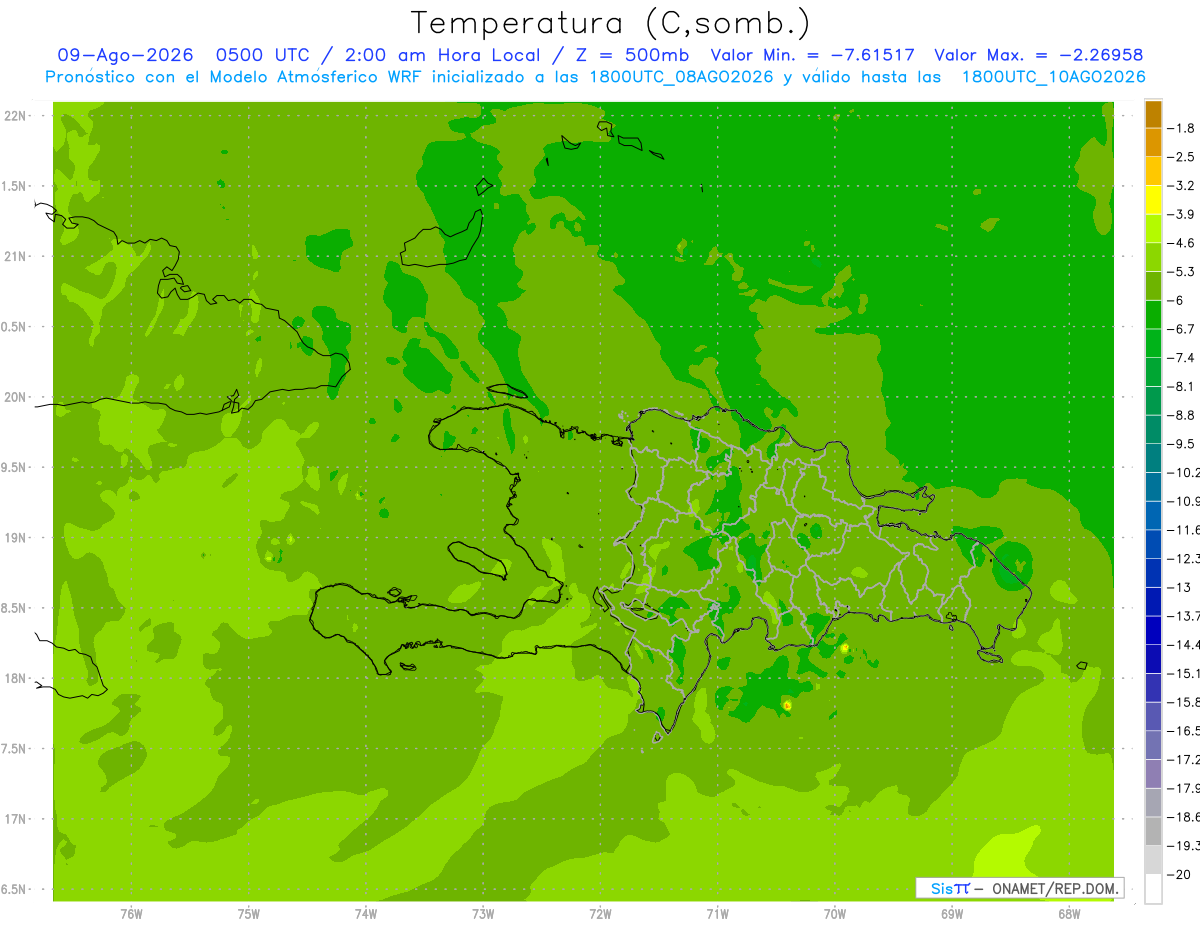Click the "71W" longitude axis label
The height and width of the screenshot is (927, 1200).
tap(717, 914)
